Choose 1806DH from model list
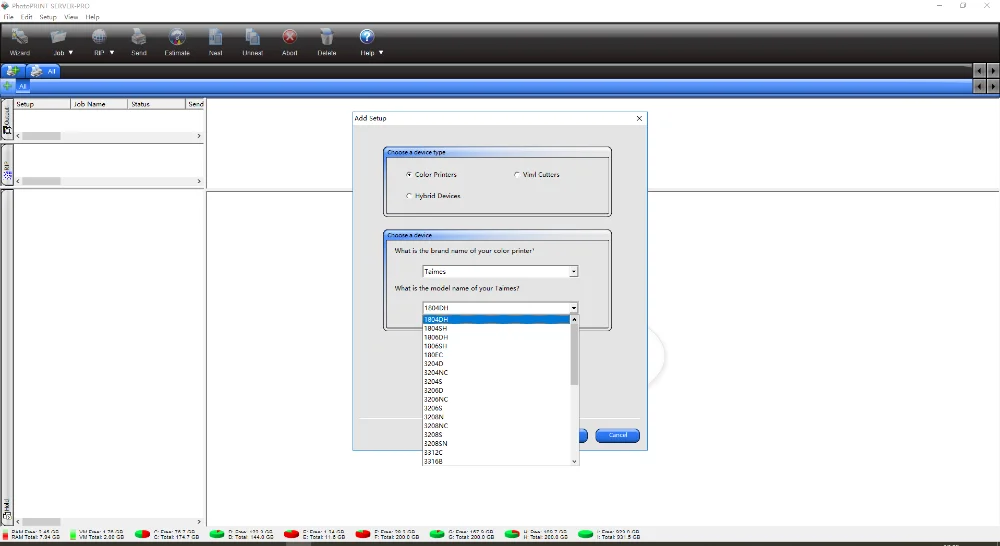 pyautogui.click(x=496, y=337)
